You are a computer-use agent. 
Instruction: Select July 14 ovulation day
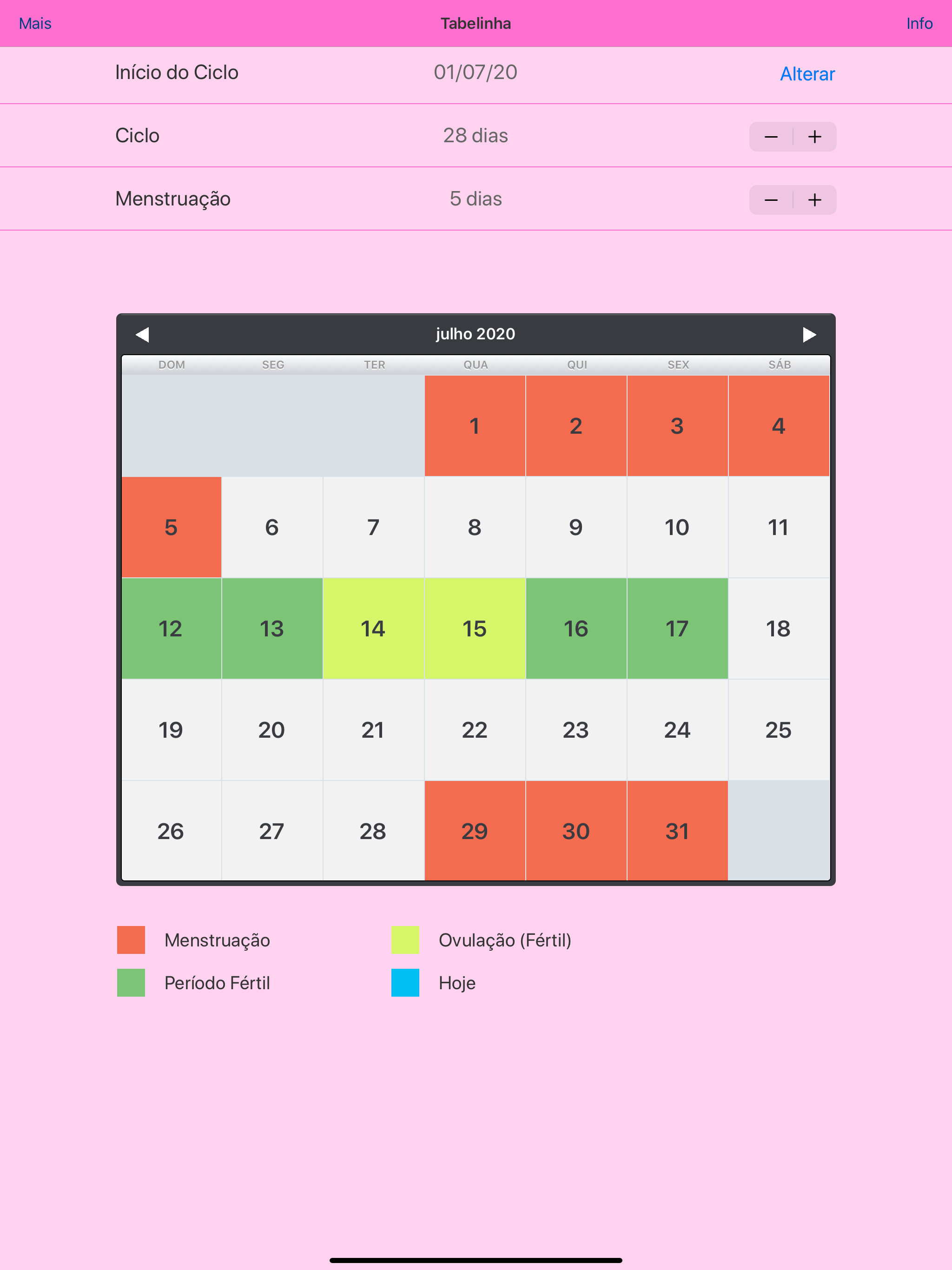point(373,628)
